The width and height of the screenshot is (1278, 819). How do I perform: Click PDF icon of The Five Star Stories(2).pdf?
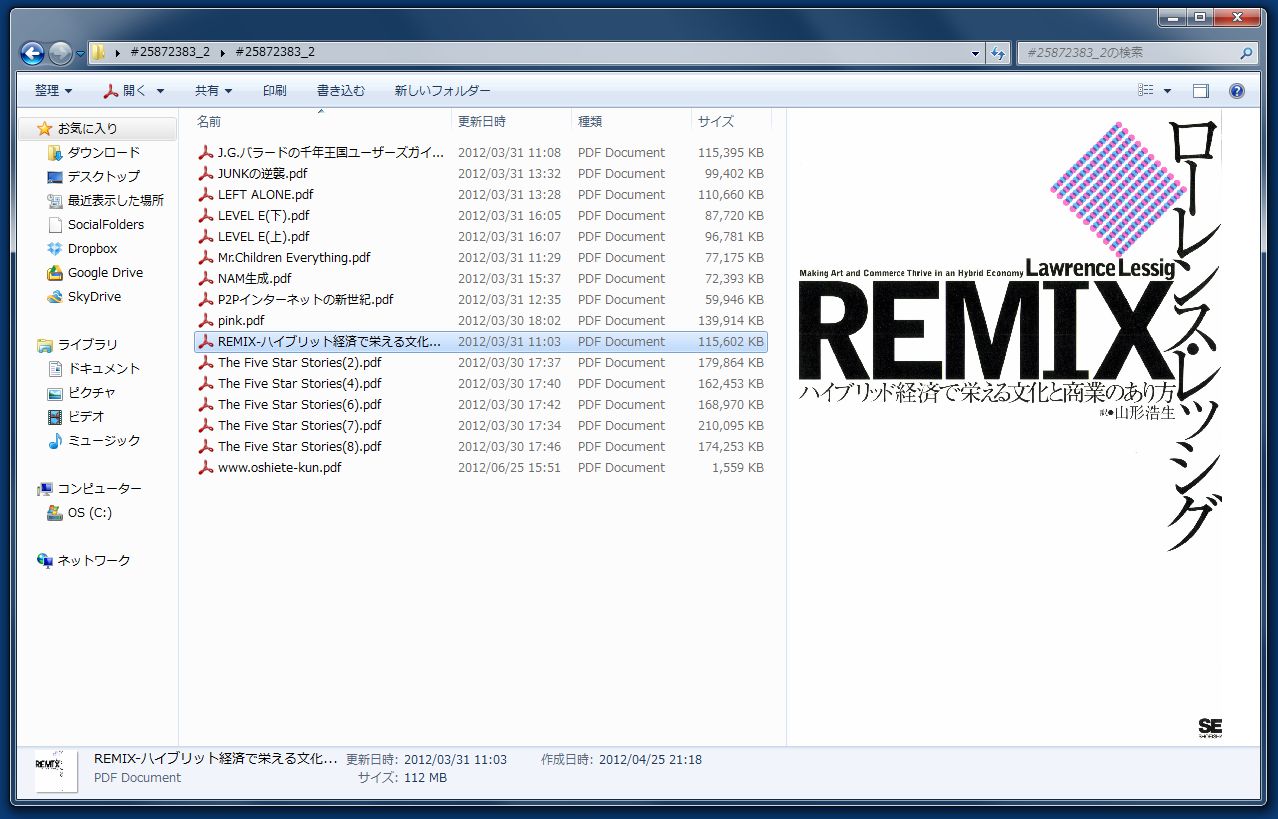click(206, 362)
